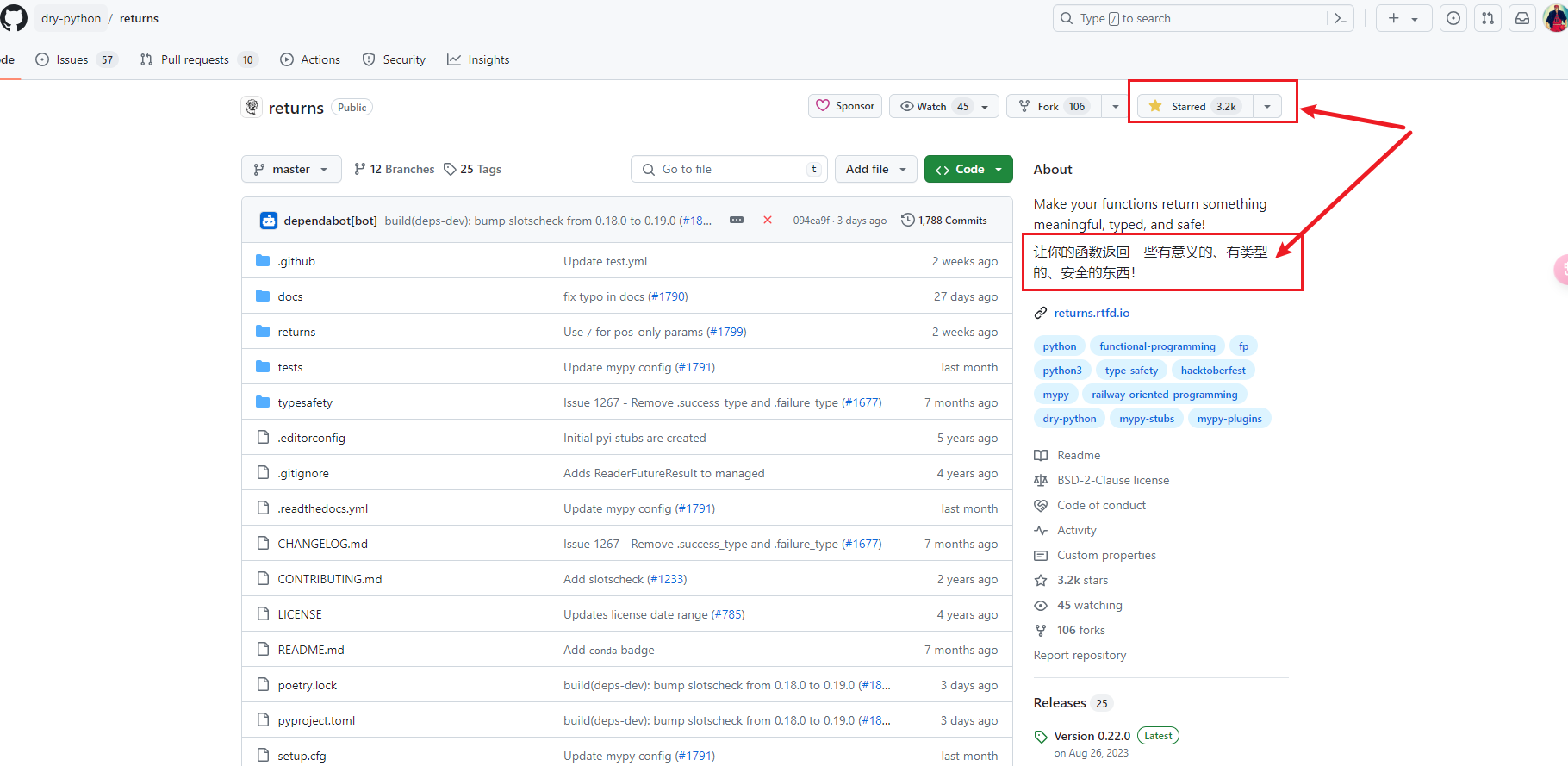Select the railway-oriented-programming topic tag
Viewport: 1568px width, 766px height.
tap(1164, 395)
